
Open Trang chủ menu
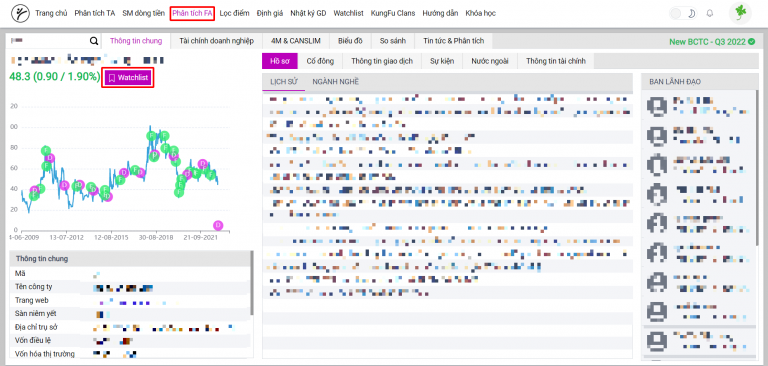tap(51, 13)
